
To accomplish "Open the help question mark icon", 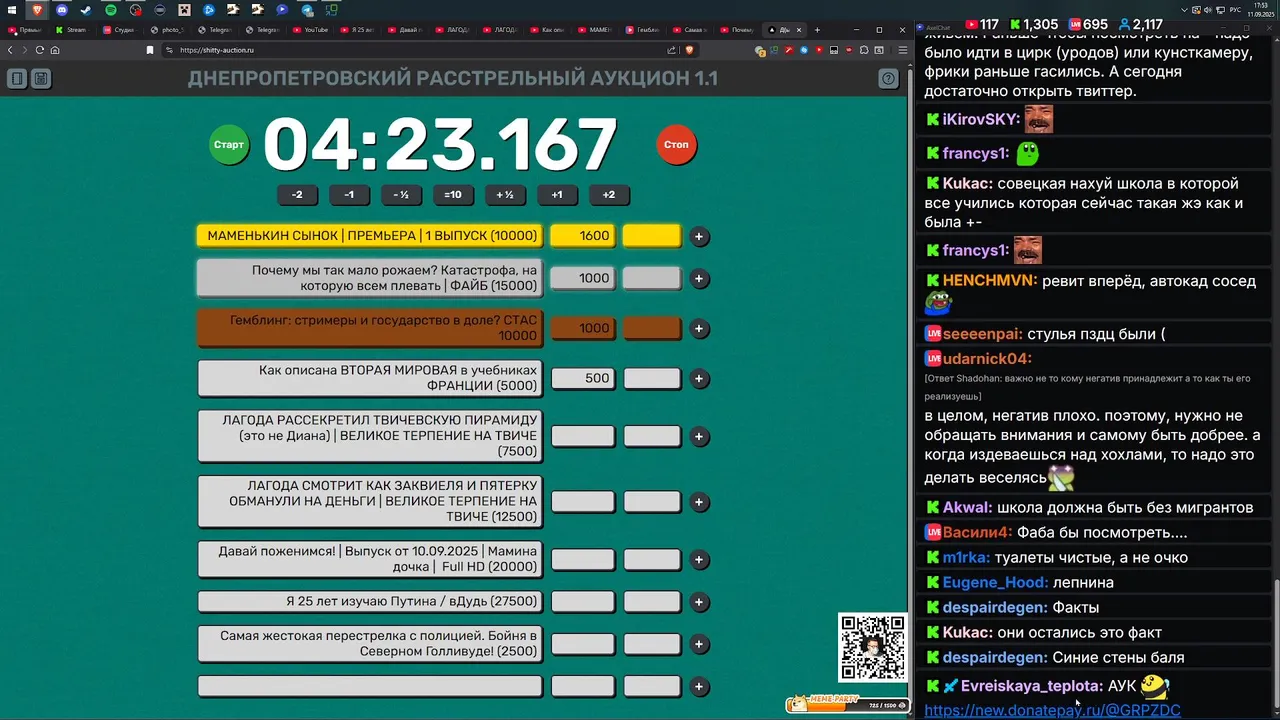I will click(888, 78).
